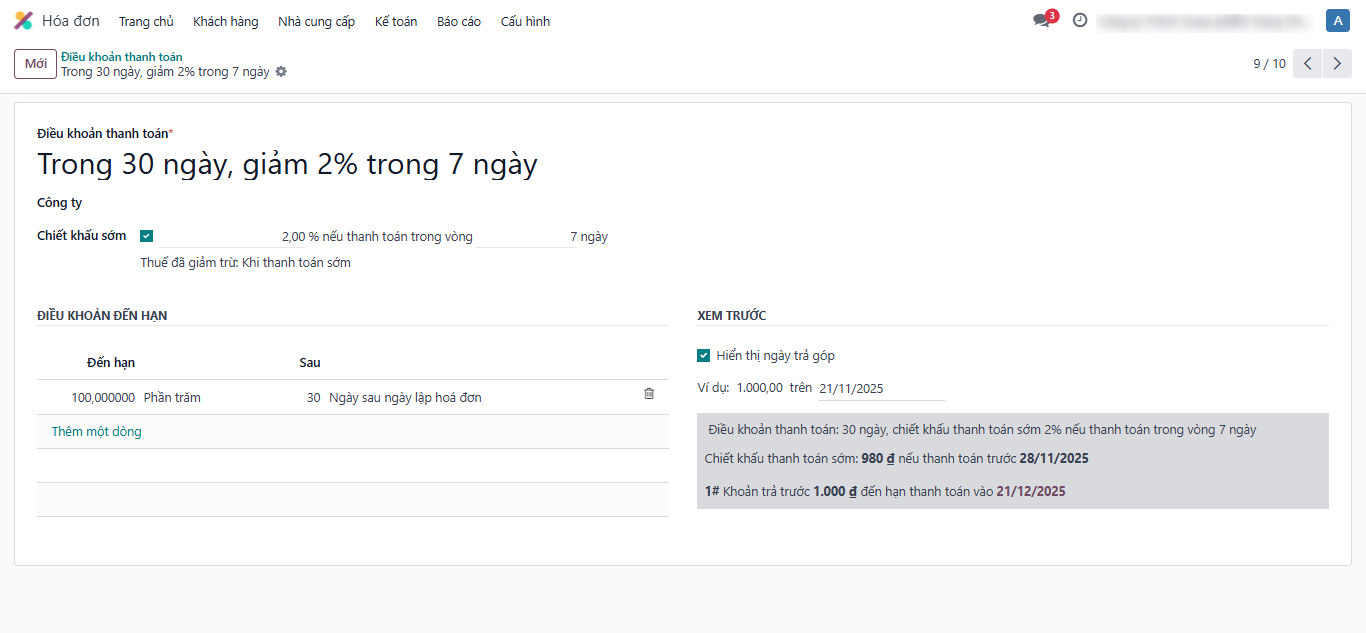The image size is (1366, 633).
Task: Click Thêm một dòng link
Action: click(96, 432)
